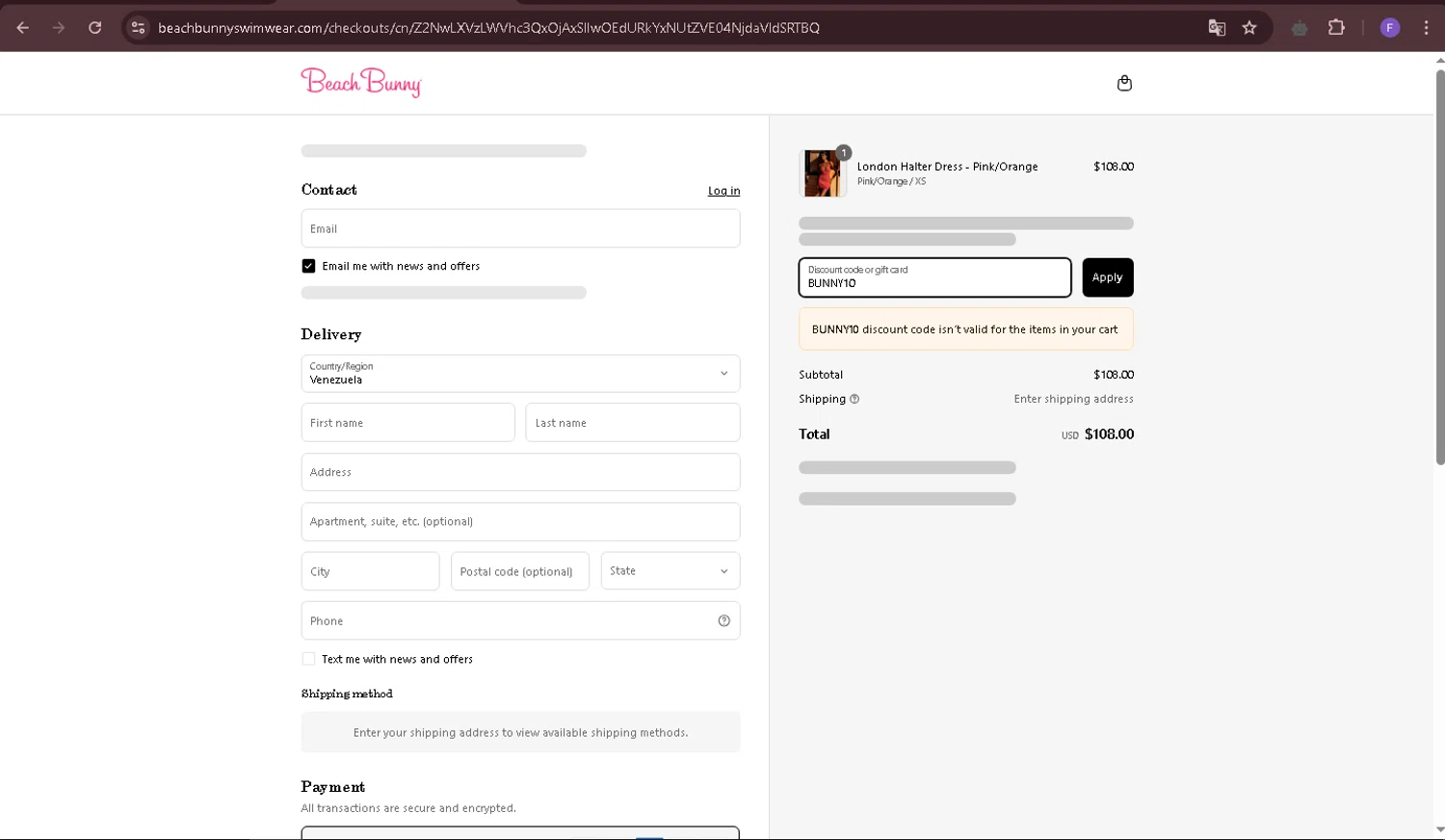Open the translate page icon
The height and width of the screenshot is (840, 1445).
coord(1217,28)
